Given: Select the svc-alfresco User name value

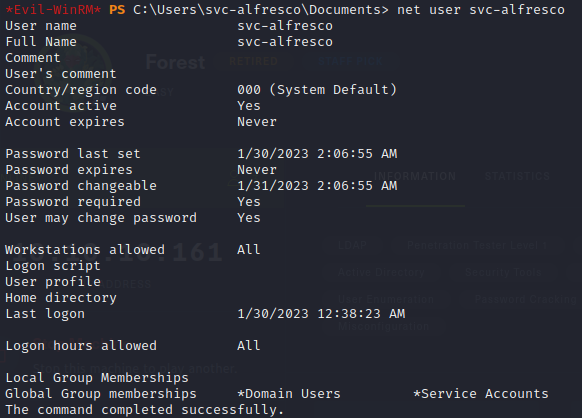Looking at the screenshot, I should [285, 26].
